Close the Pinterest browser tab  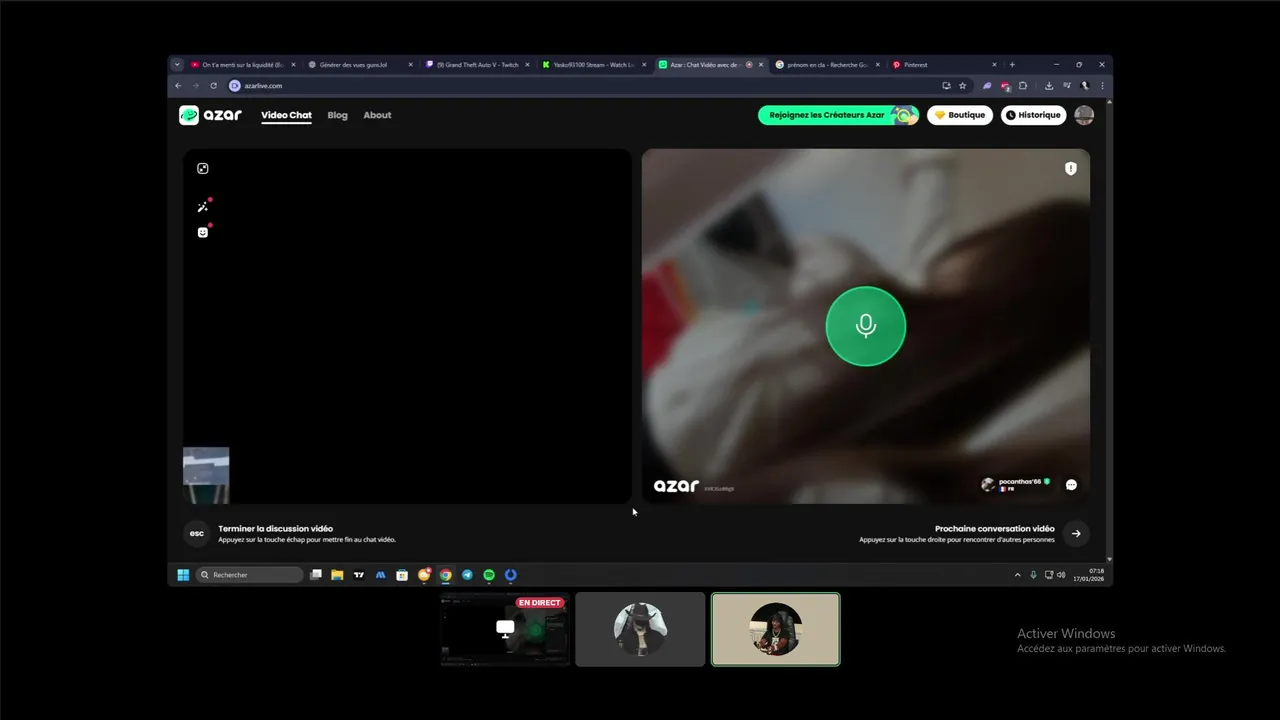click(x=996, y=65)
